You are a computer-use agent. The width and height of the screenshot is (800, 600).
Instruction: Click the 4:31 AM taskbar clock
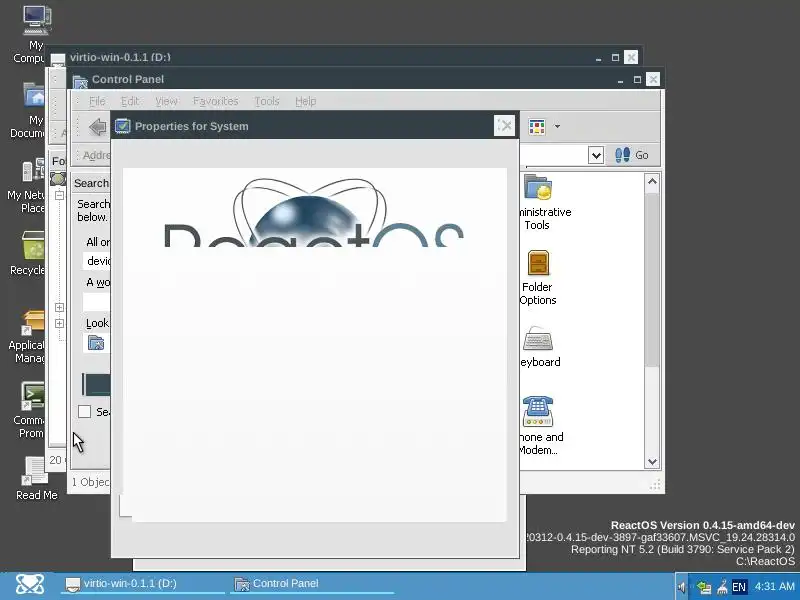coord(774,586)
